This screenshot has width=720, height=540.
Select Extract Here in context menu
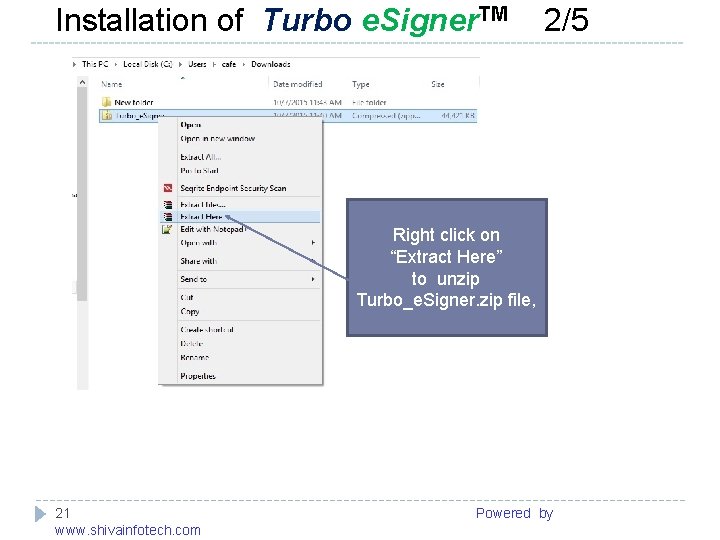(x=201, y=217)
